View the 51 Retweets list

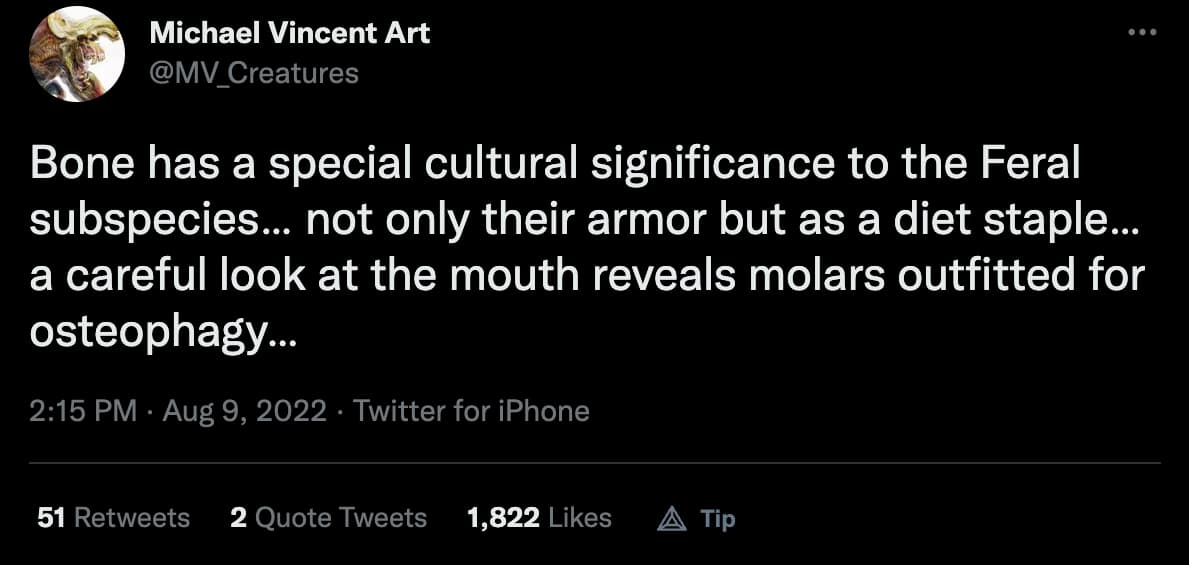[x=114, y=518]
